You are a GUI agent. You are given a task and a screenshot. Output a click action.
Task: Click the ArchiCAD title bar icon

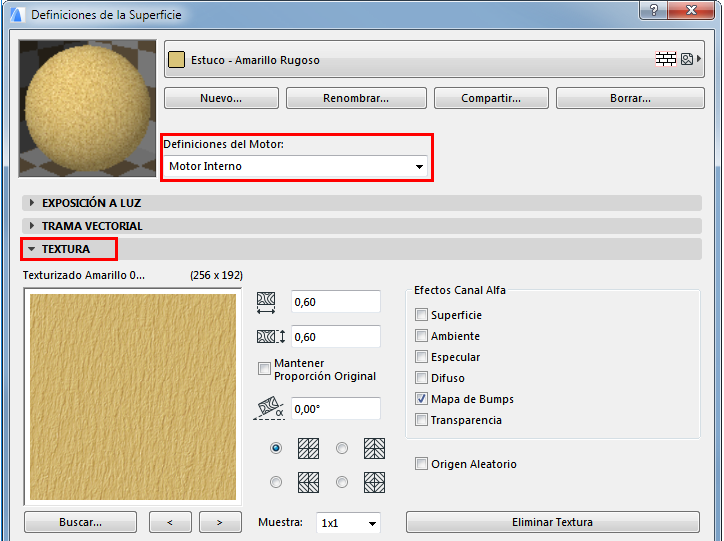[17, 14]
